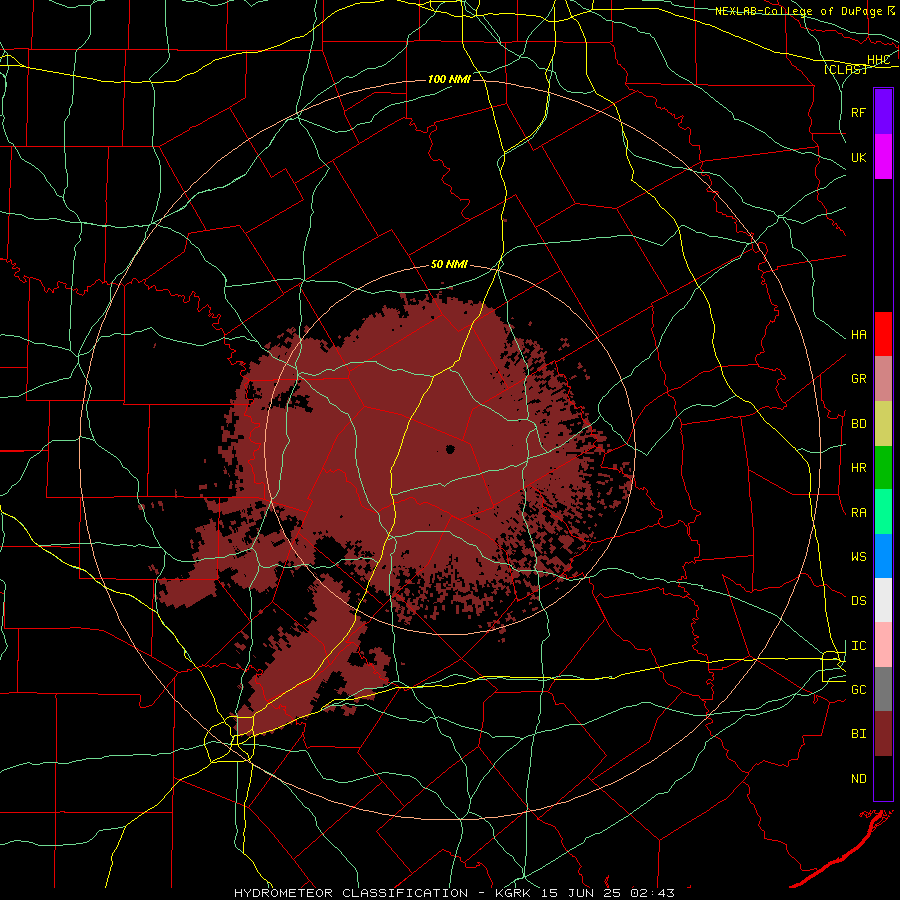The height and width of the screenshot is (900, 900).
Task: Click the HR legend label
Action: [859, 468]
